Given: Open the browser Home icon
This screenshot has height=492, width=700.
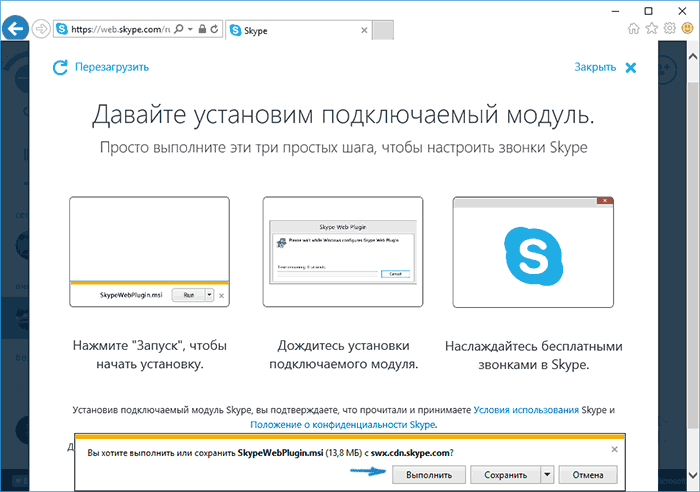Looking at the screenshot, I should click(632, 30).
